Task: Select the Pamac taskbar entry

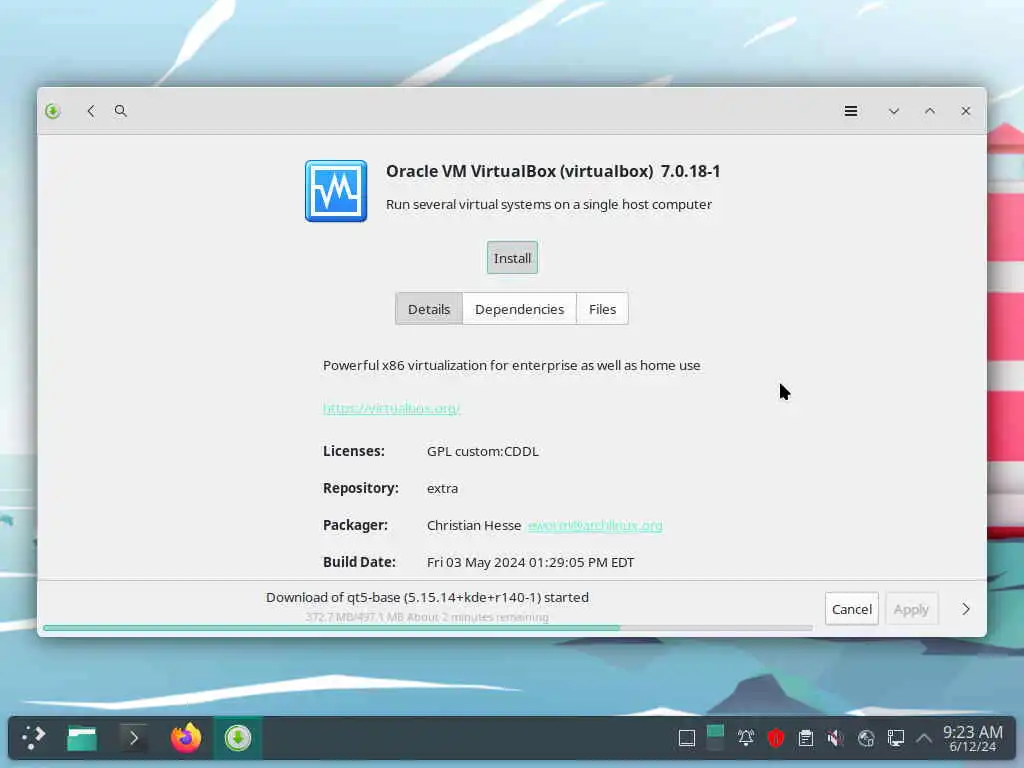Action: 238,738
